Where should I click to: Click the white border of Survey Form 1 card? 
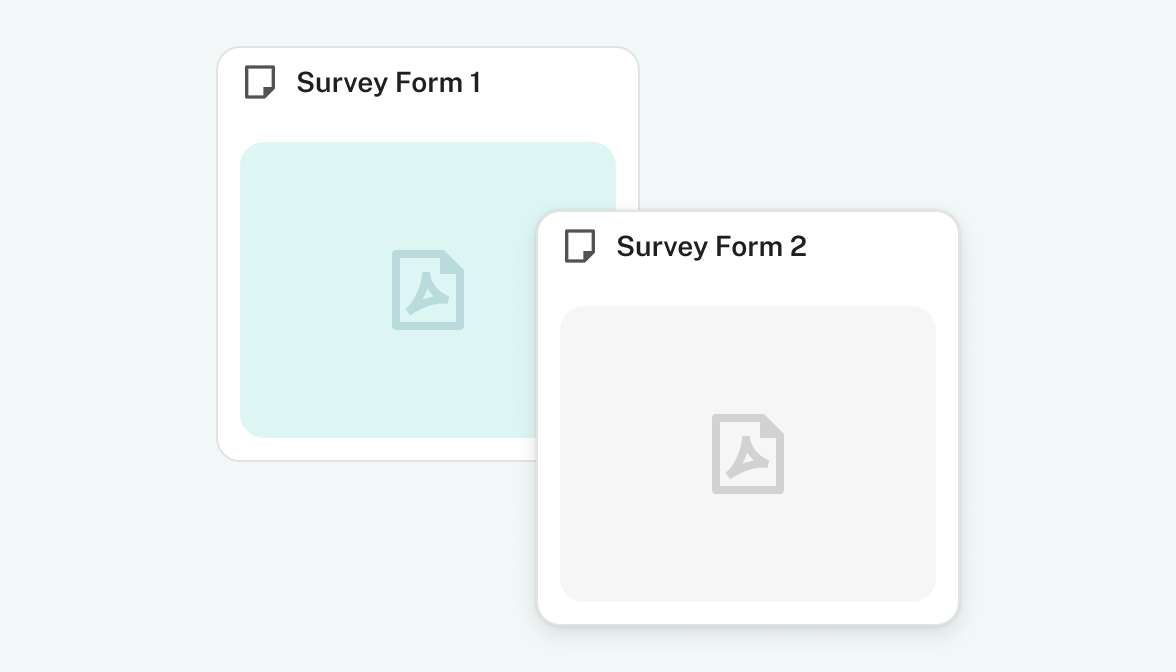point(229,300)
